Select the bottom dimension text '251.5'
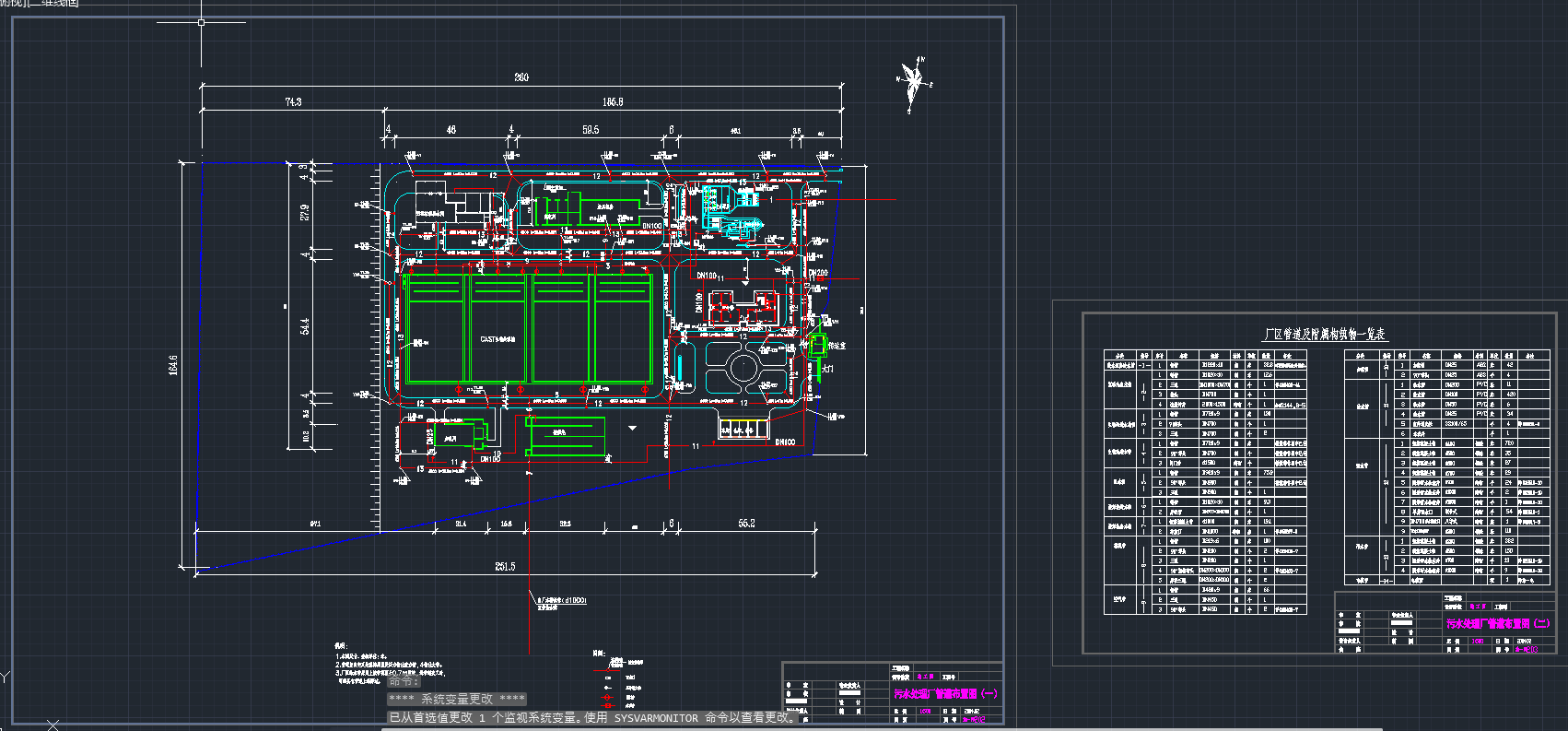1568x731 pixels. [x=505, y=567]
